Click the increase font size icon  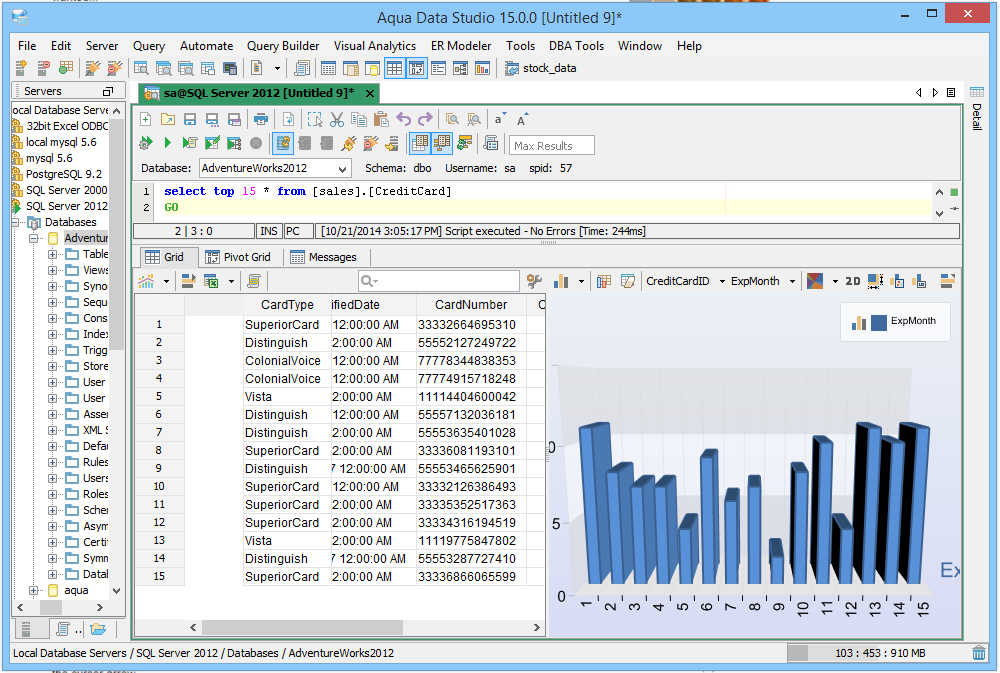coord(522,119)
